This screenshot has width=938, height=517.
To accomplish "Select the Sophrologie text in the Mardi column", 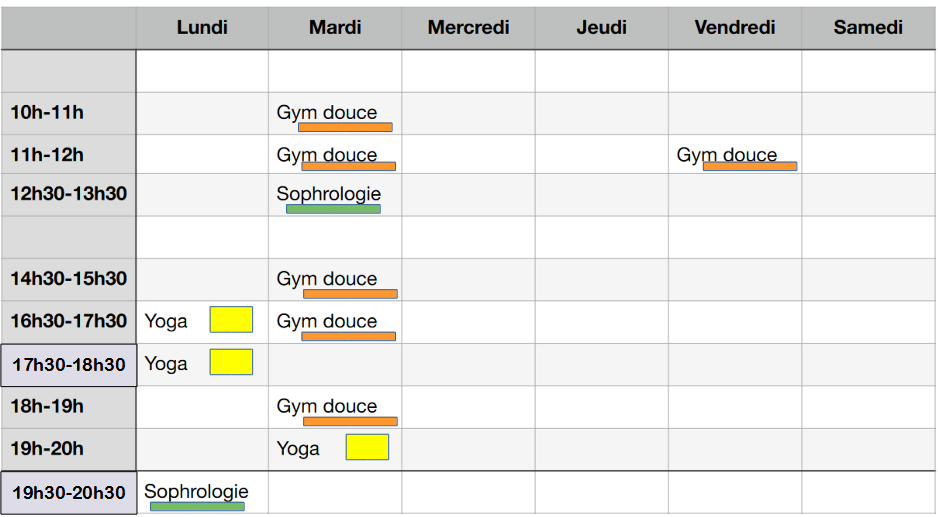I will click(328, 194).
